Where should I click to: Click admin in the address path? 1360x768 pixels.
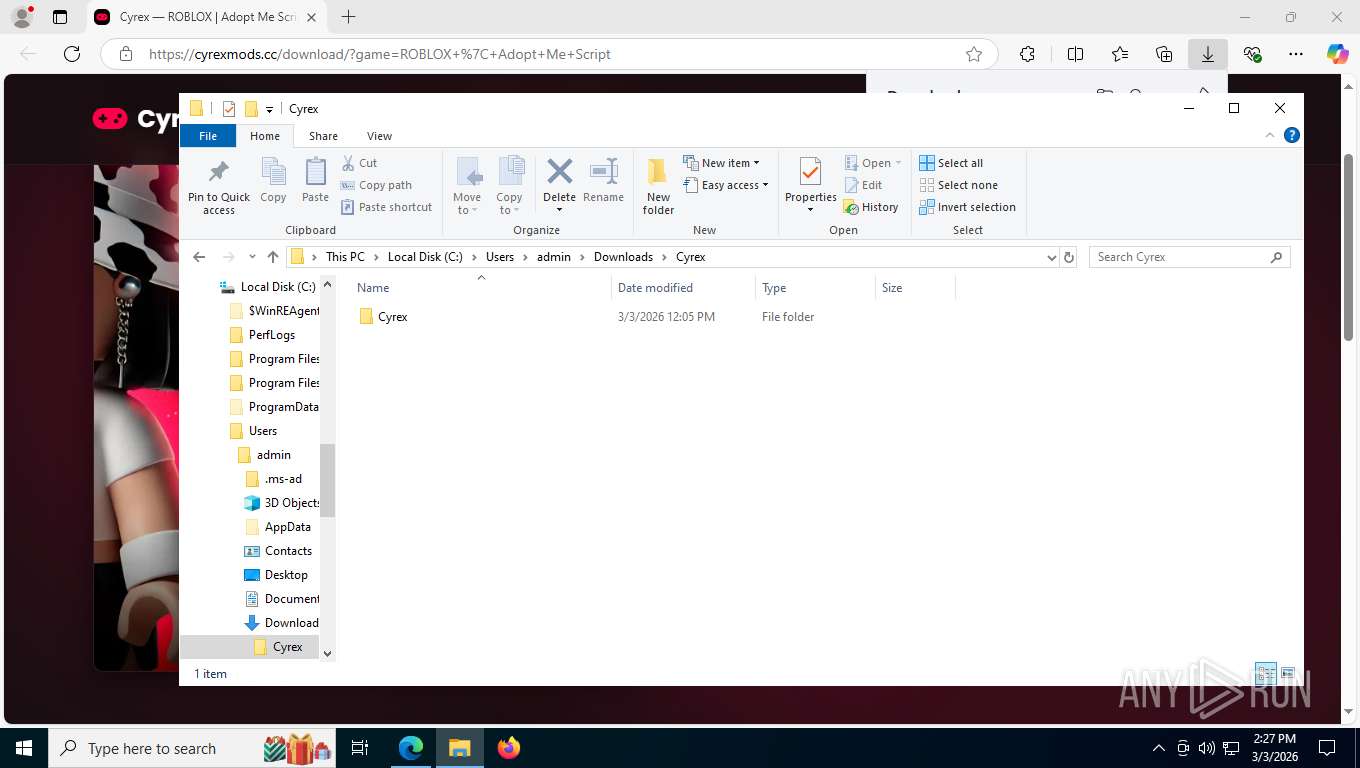pos(554,257)
